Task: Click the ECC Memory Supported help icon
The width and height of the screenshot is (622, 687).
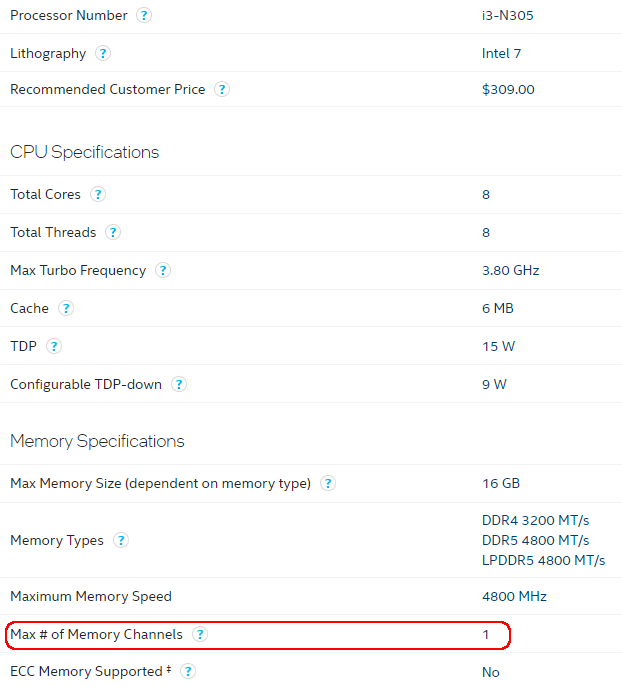Action: tap(188, 671)
